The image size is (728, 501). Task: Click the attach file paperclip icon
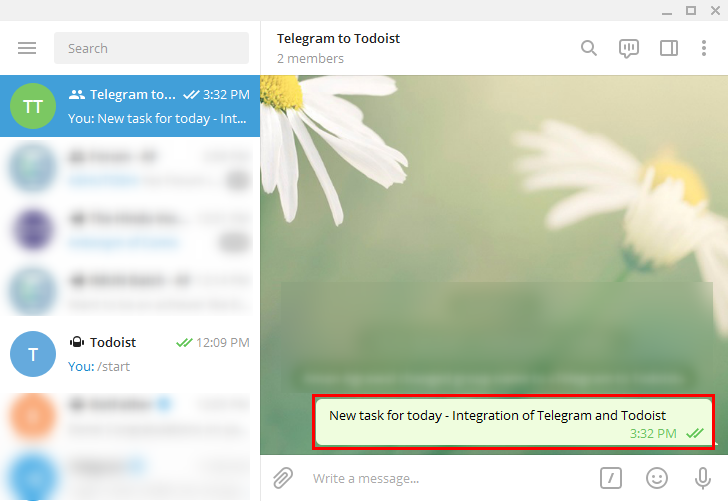click(x=283, y=478)
